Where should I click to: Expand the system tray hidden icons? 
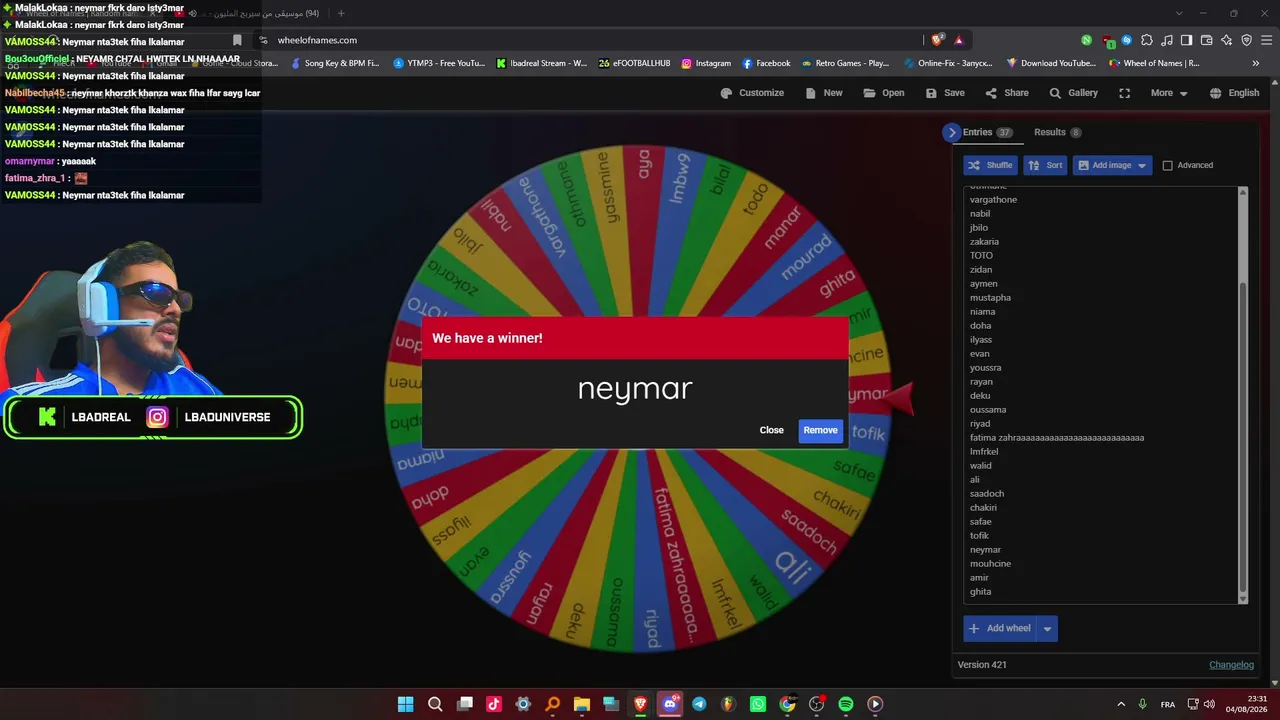[x=1121, y=704]
